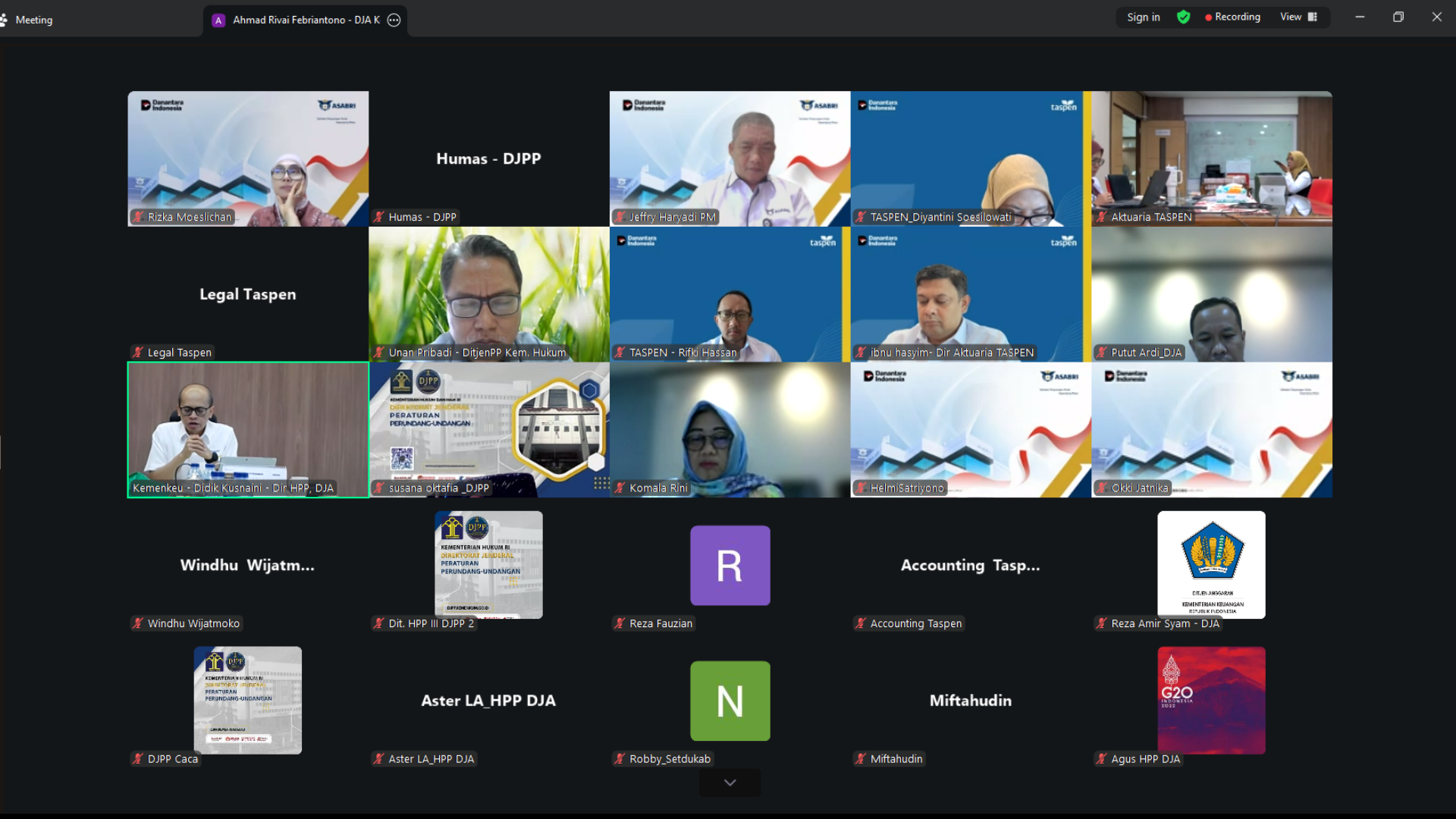Viewport: 1456px width, 819px height.
Task: Expand the next page of participants chevron
Action: click(x=730, y=783)
